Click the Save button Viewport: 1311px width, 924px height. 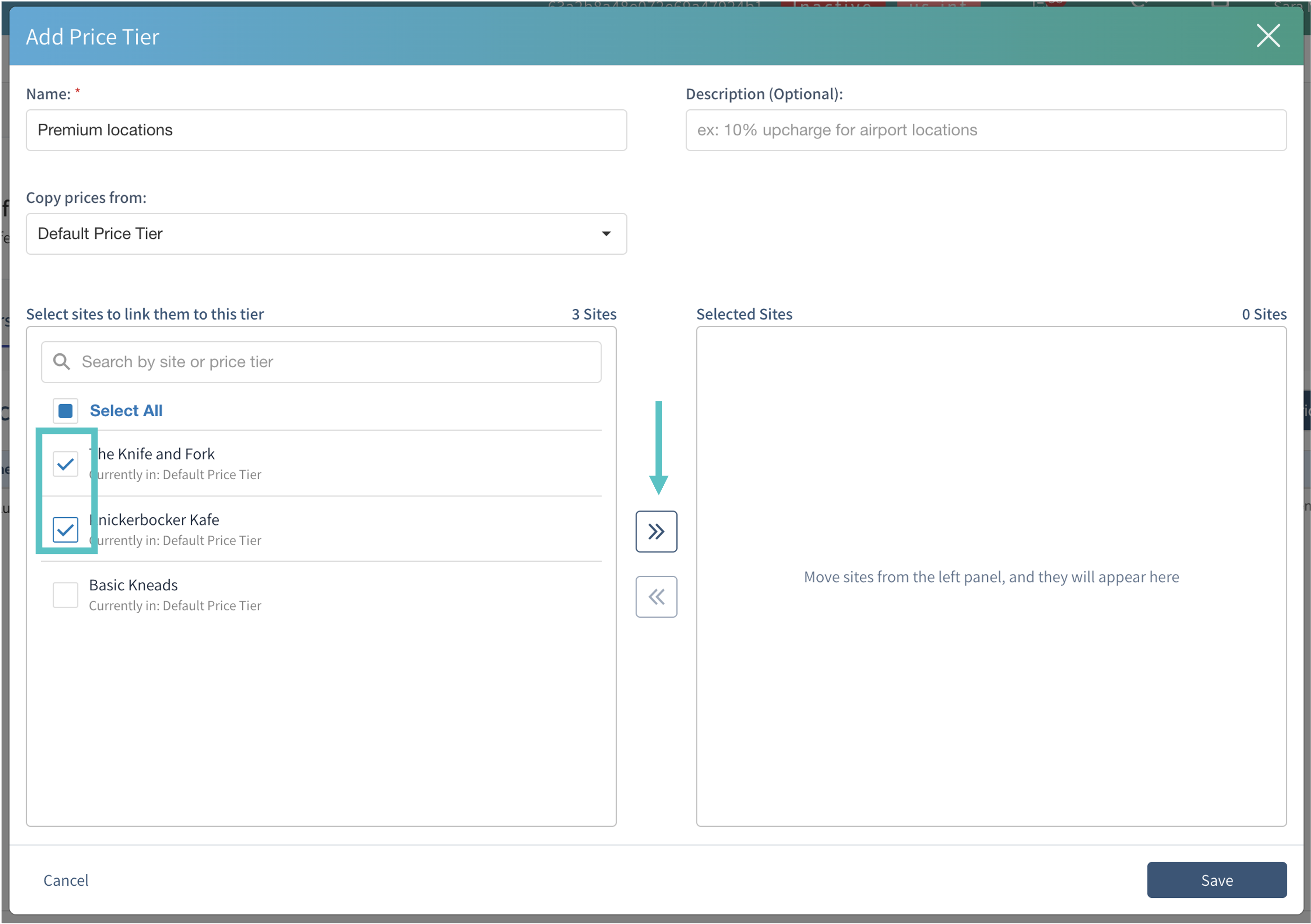tap(1216, 880)
